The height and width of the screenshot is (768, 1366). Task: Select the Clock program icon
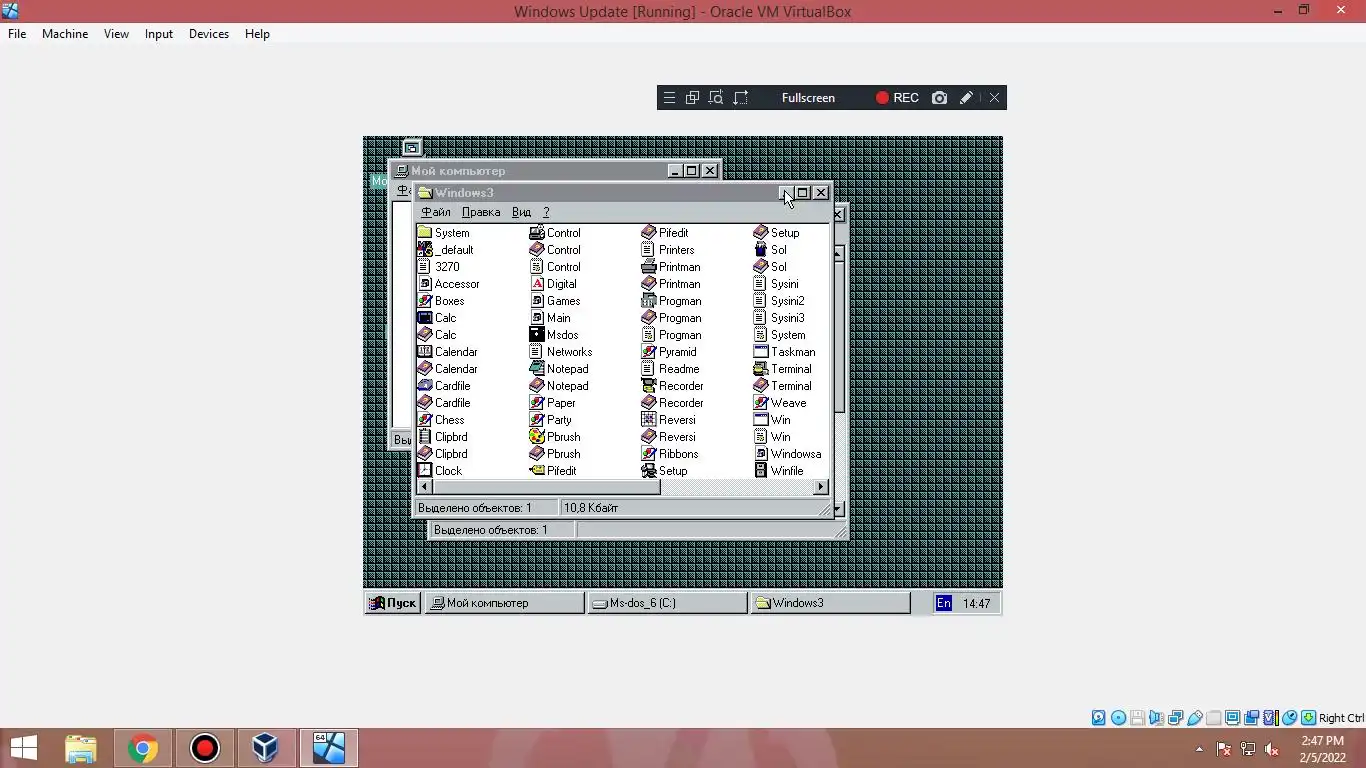[x=440, y=471]
